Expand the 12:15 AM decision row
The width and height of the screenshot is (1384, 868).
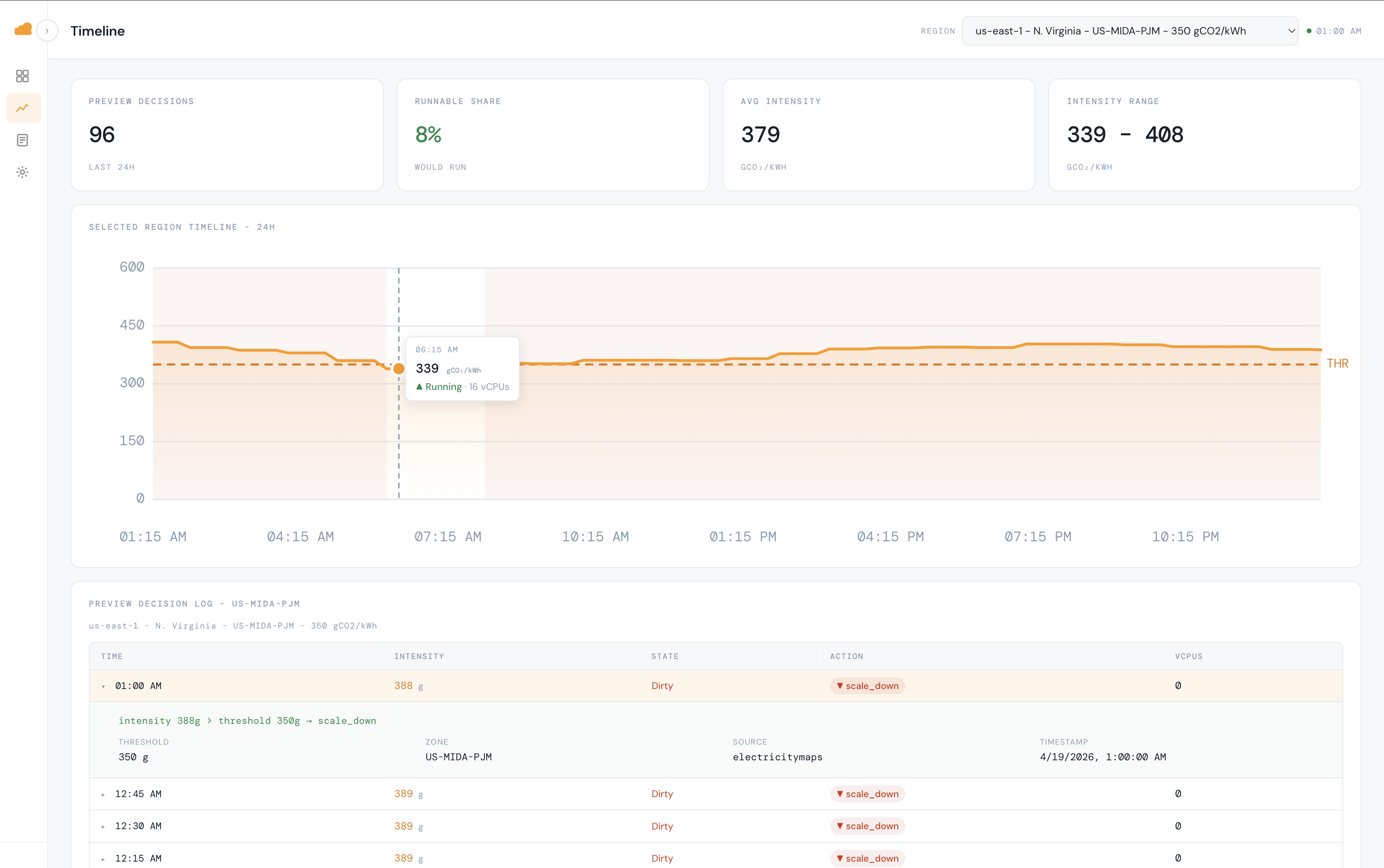pos(103,858)
